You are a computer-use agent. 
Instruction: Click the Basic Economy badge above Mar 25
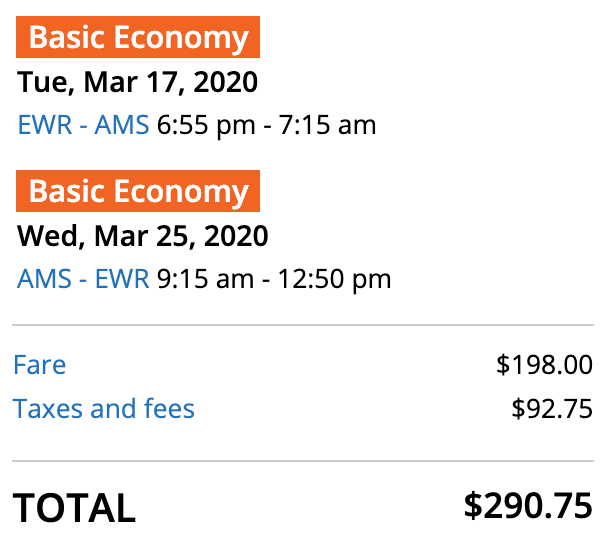tap(138, 192)
